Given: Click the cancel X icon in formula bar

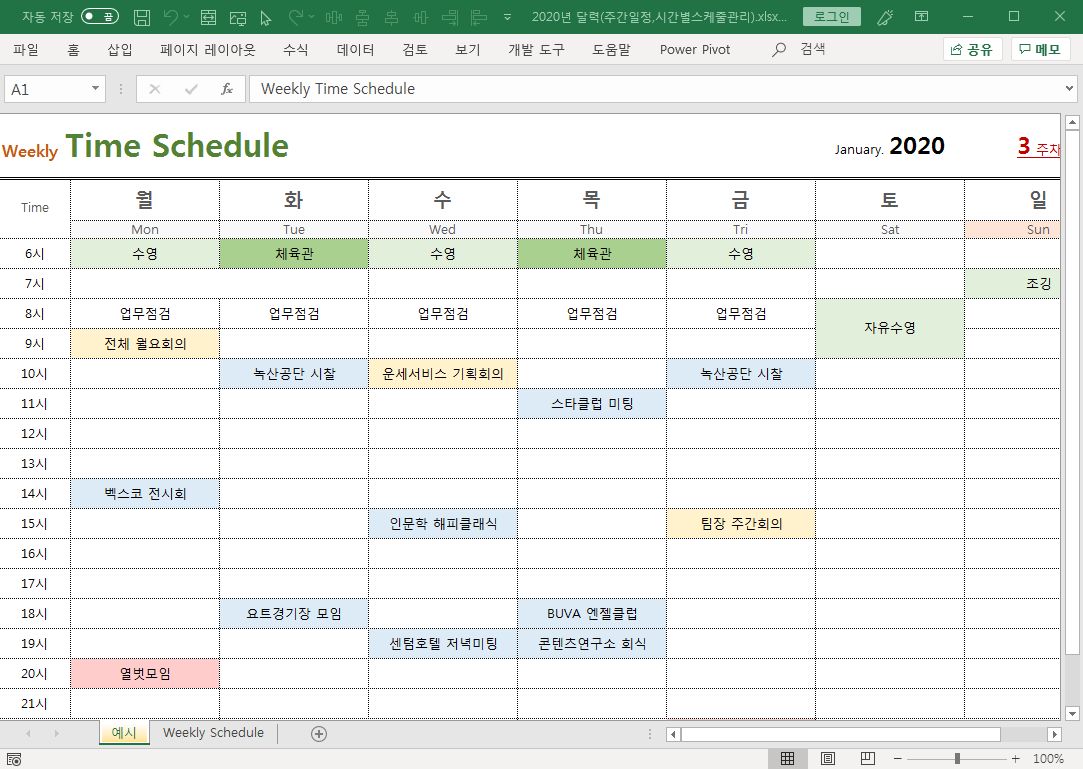Looking at the screenshot, I should pos(155,89).
